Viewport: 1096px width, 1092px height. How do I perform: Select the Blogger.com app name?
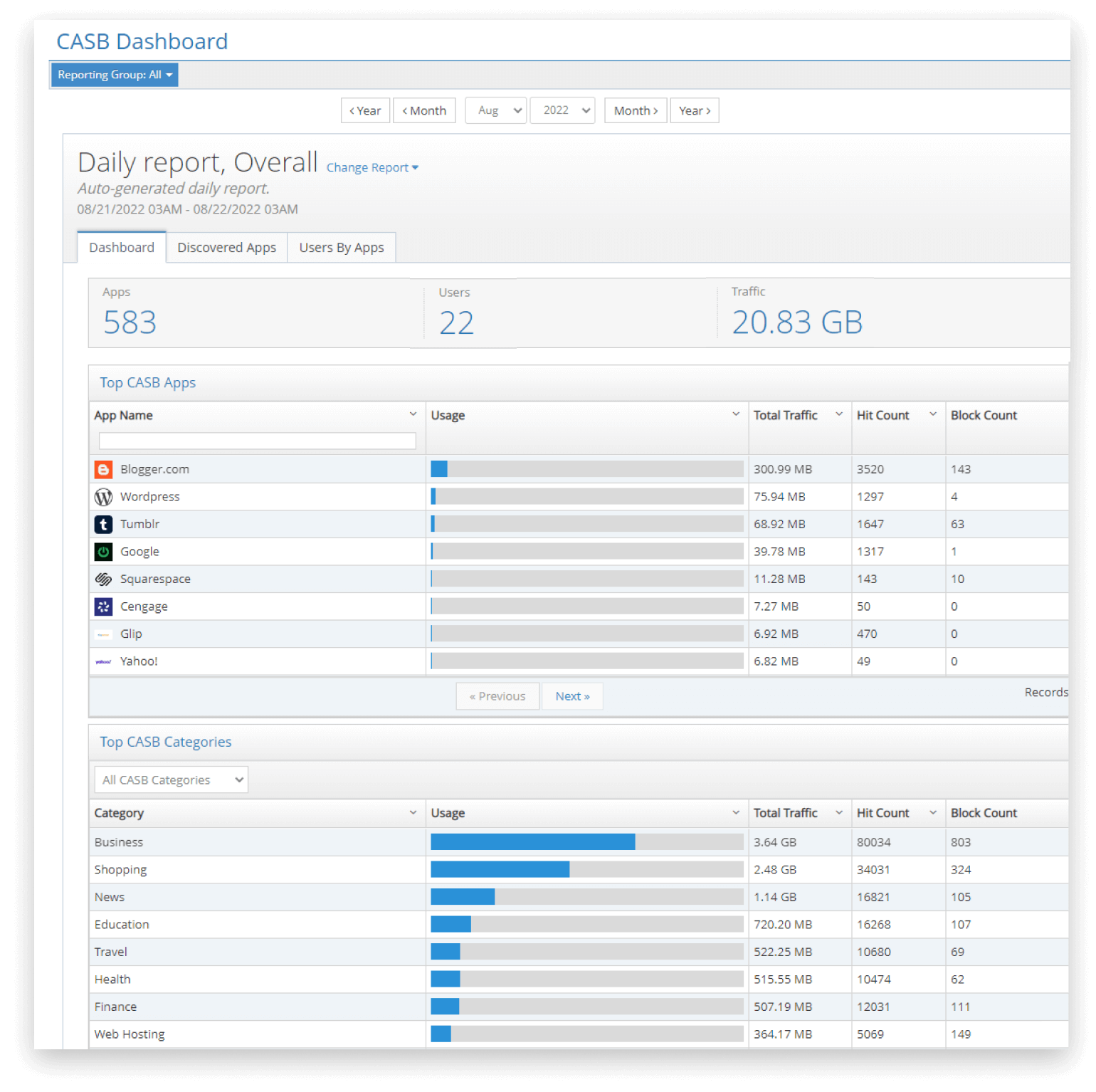click(154, 469)
